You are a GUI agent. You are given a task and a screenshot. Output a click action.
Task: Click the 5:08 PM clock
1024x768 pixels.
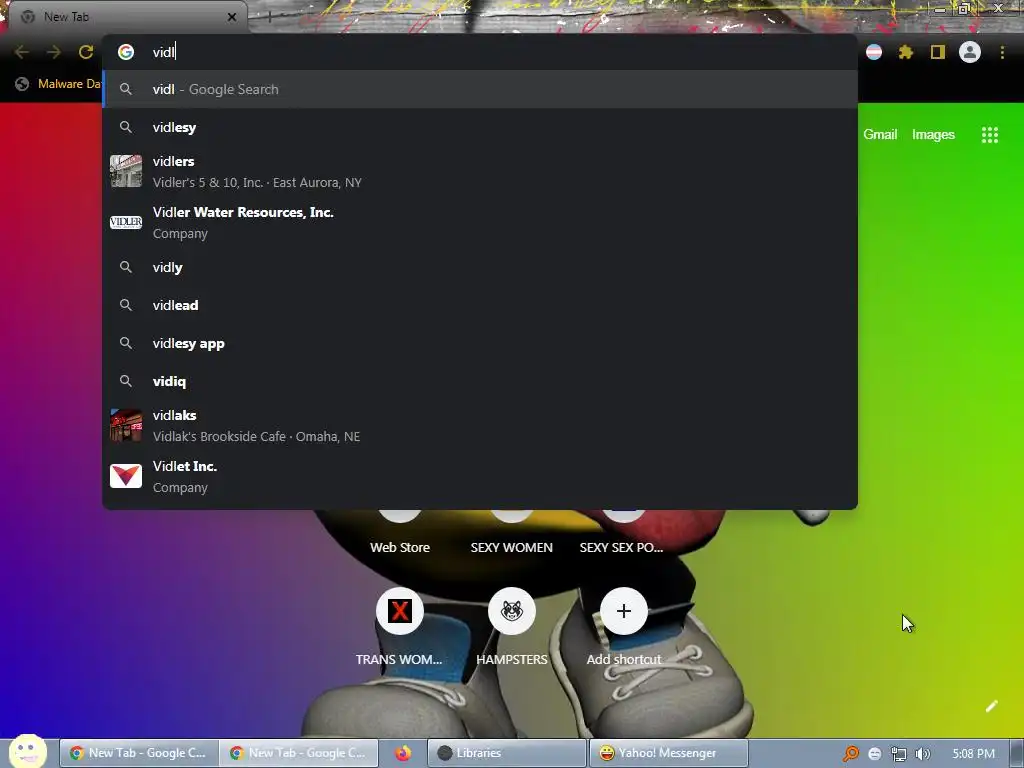pyautogui.click(x=973, y=754)
